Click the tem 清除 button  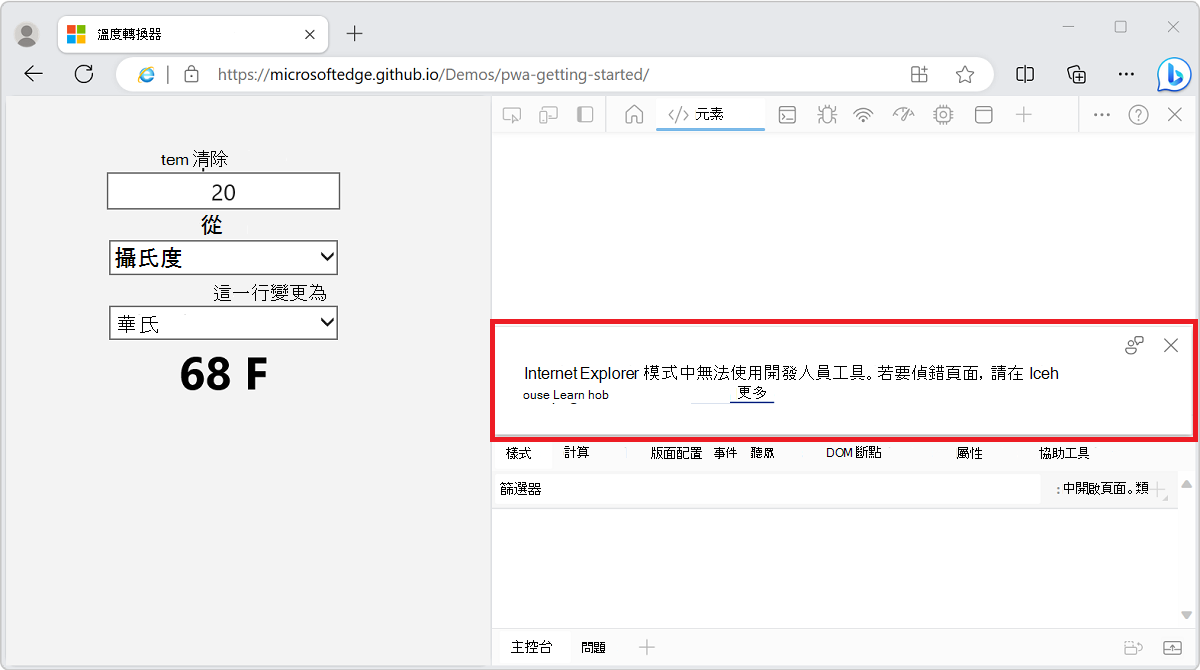[195, 159]
